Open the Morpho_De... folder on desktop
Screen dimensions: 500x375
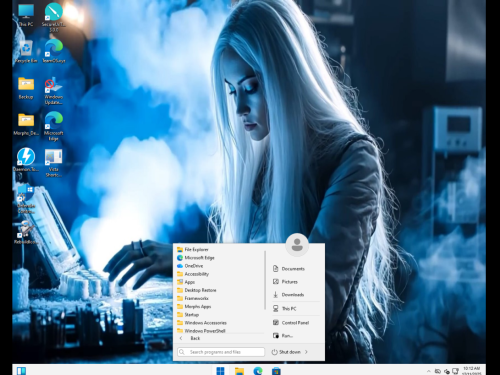click(26, 124)
